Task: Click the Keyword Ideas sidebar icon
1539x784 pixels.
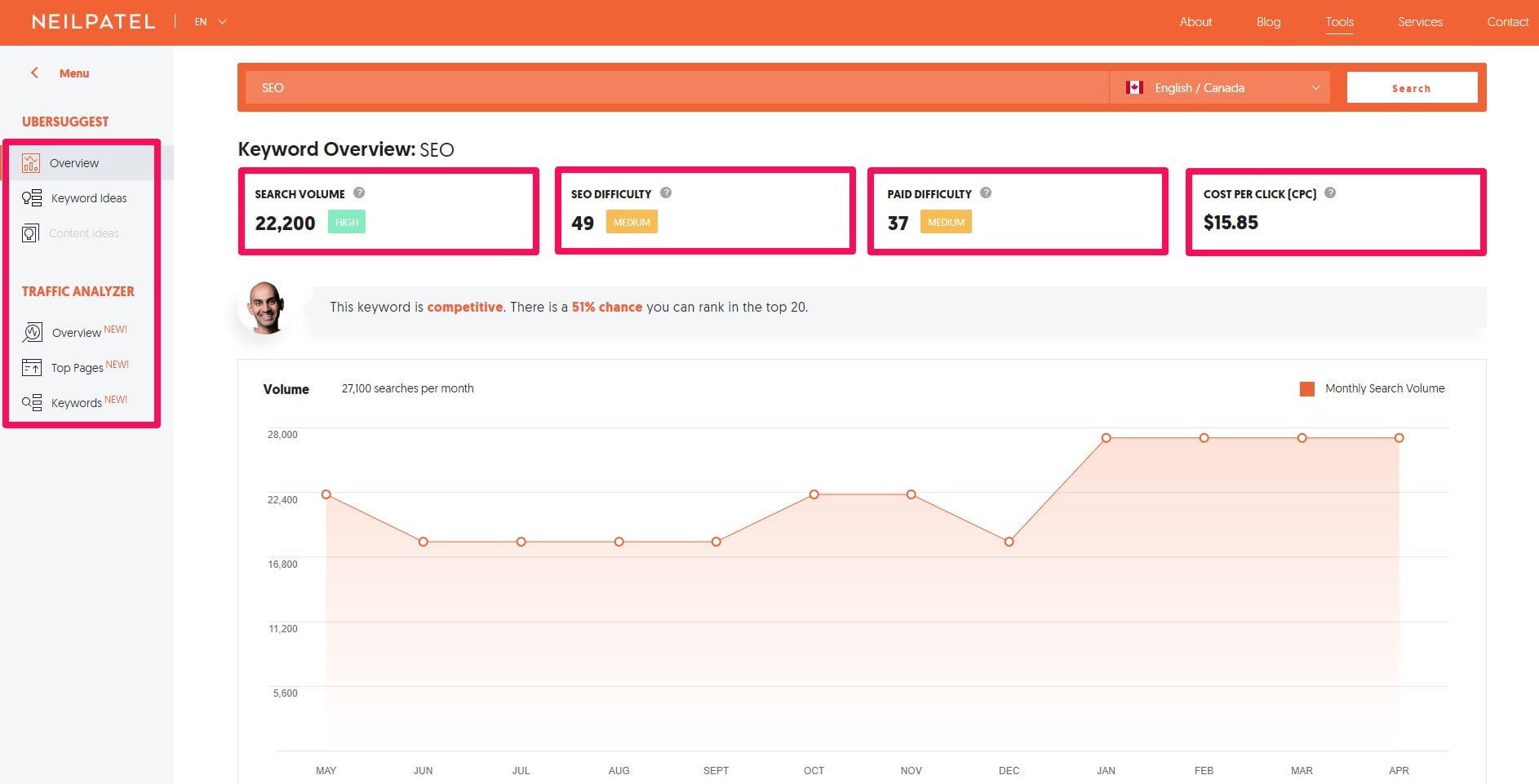Action: [32, 198]
